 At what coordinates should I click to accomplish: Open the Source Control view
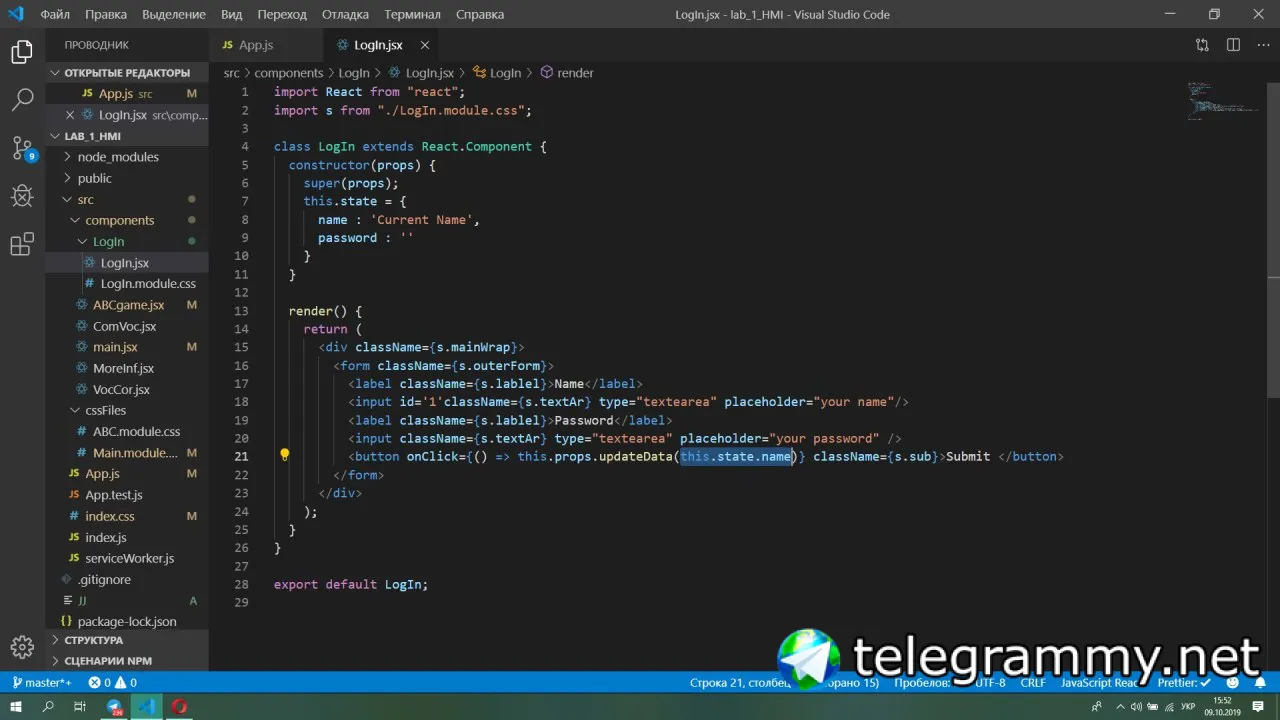tap(22, 148)
